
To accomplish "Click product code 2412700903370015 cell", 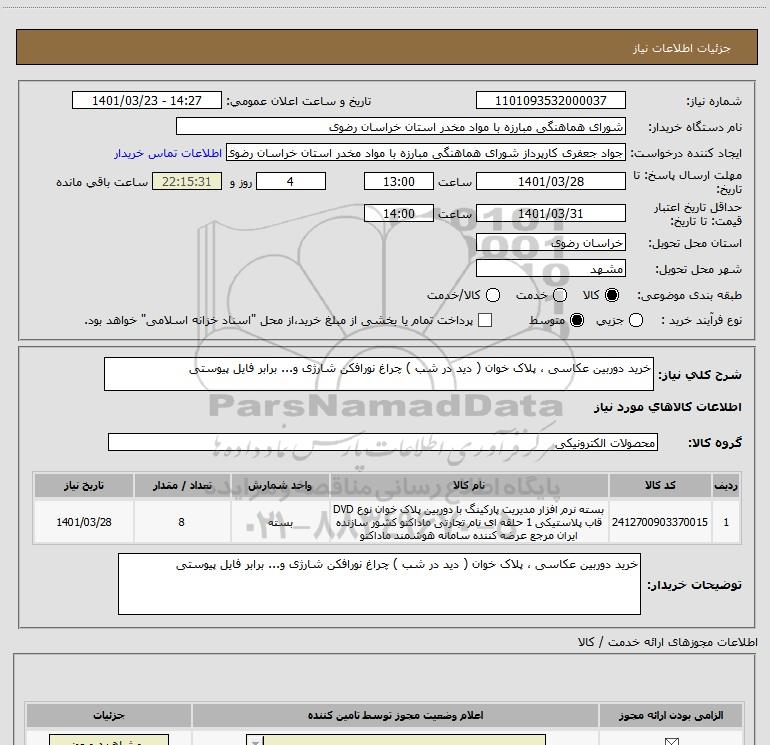I will point(660,522).
